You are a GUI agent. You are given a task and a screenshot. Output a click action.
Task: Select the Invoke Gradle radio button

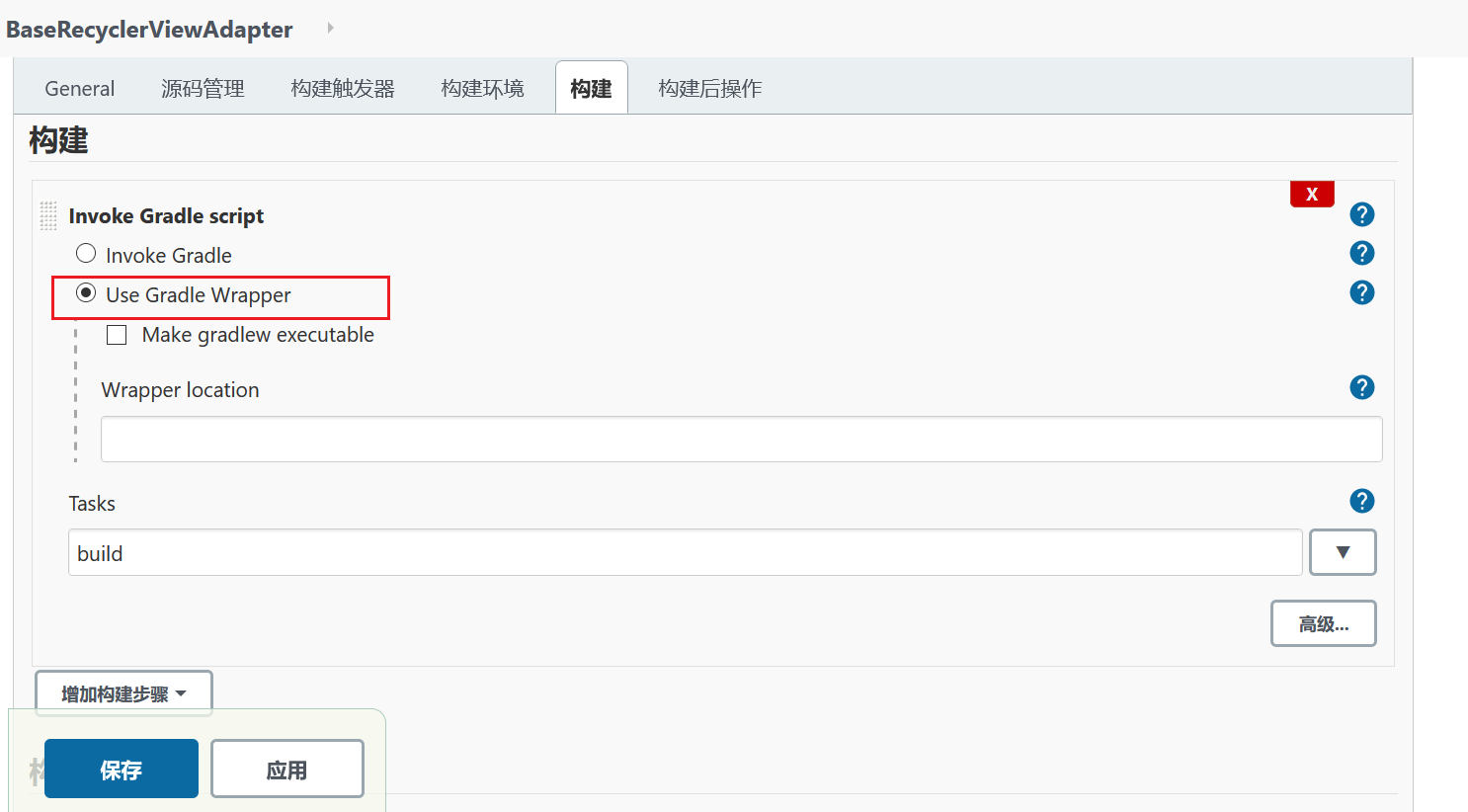[86, 253]
